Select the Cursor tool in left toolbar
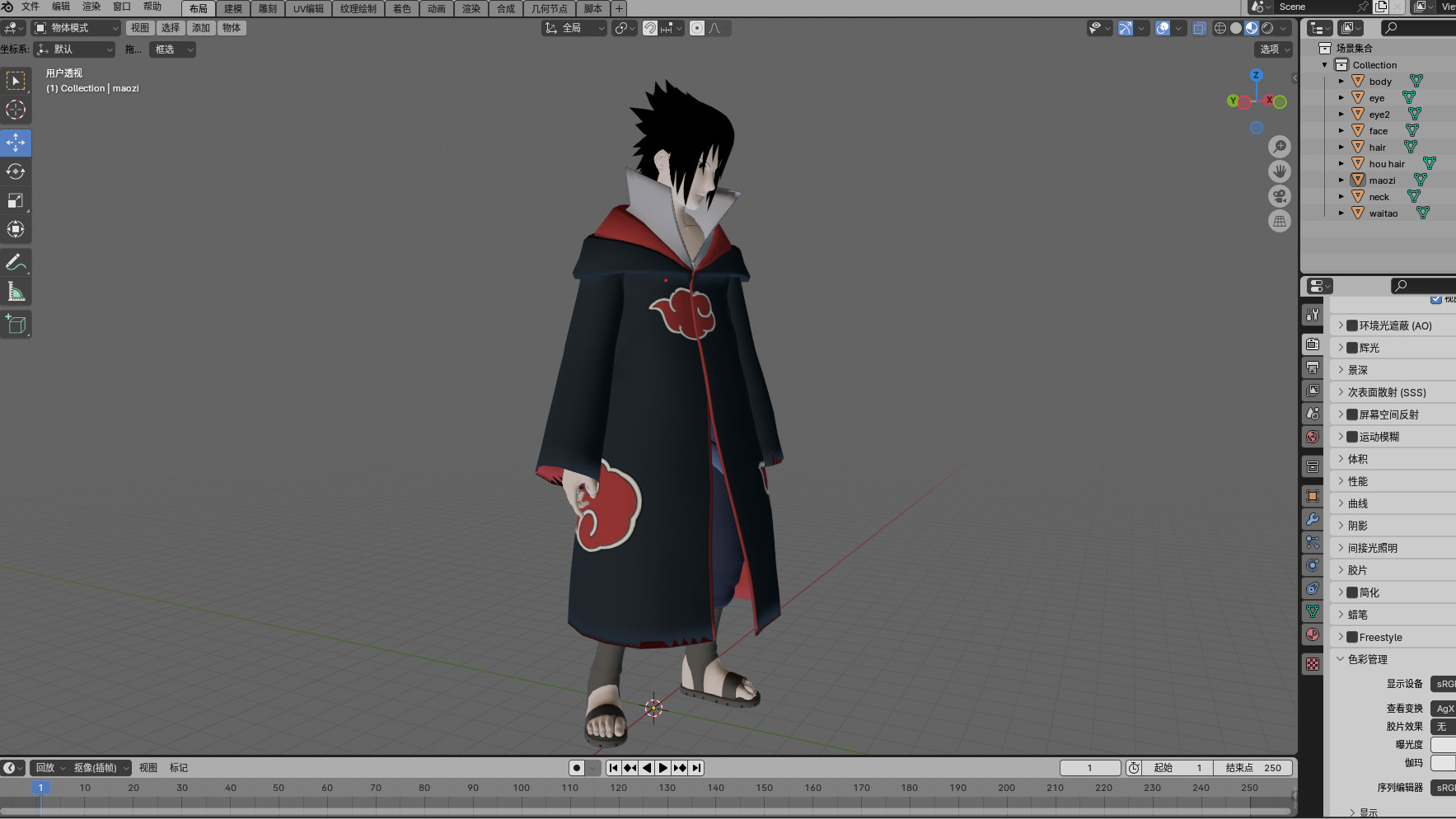The width and height of the screenshot is (1456, 819). [x=16, y=110]
